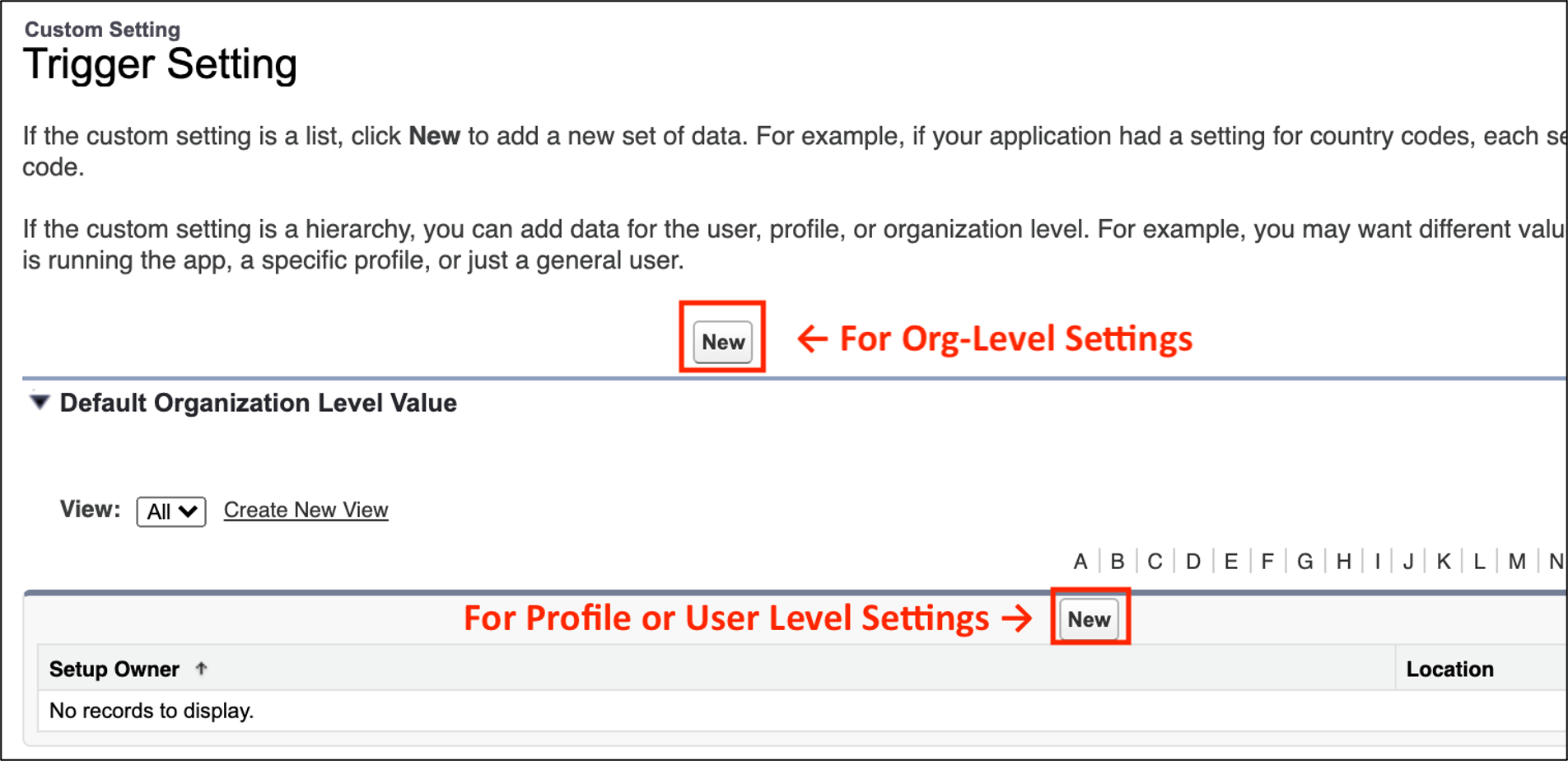Click New button for profile or user settings
Image resolution: width=1568 pixels, height=761 pixels.
pyautogui.click(x=1089, y=619)
